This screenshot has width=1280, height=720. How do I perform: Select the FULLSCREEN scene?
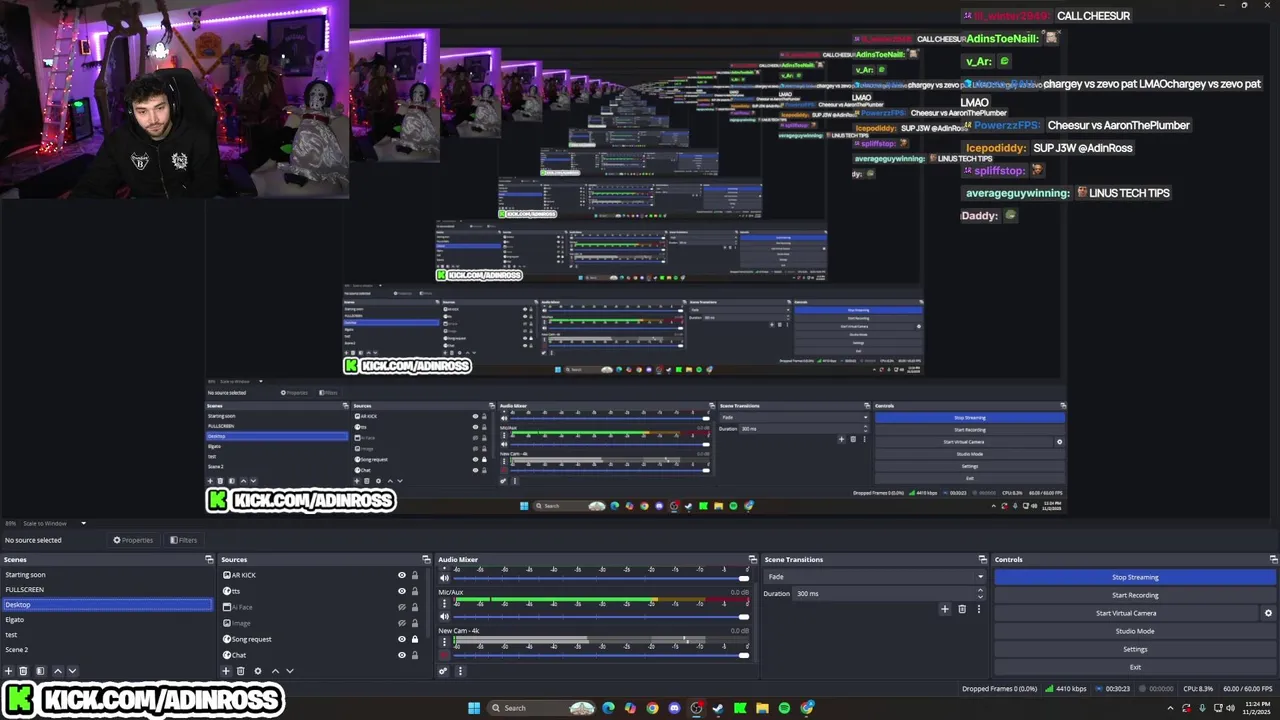coord(106,590)
